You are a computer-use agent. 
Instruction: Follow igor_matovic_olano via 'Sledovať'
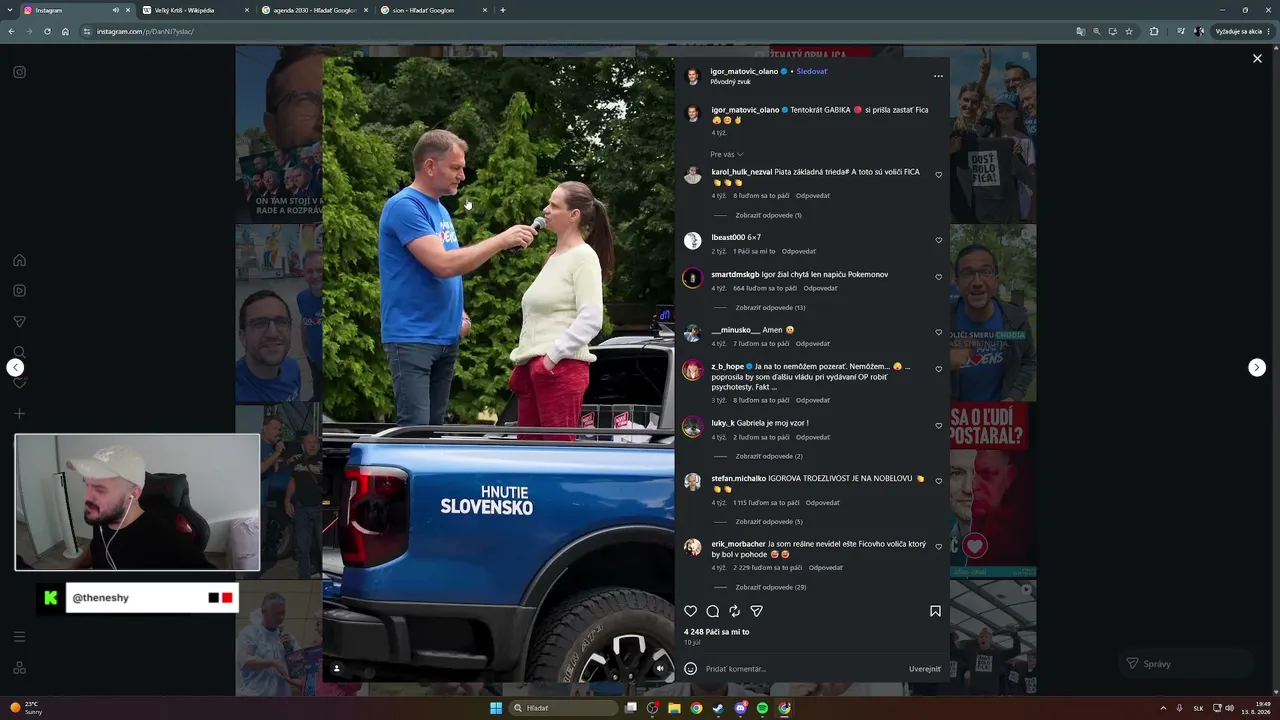812,72
